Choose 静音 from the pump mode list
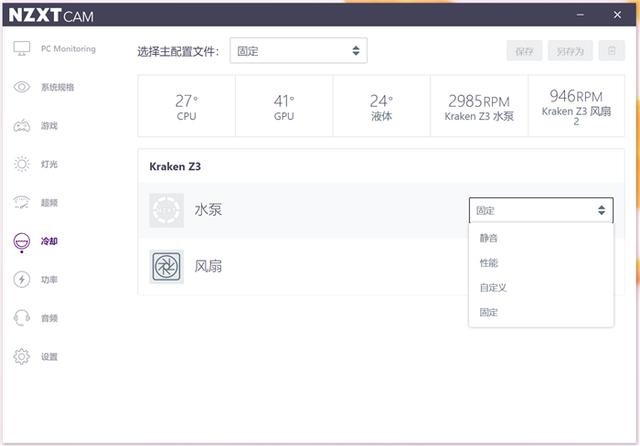Viewport: 640px width, 446px height. [x=541, y=238]
